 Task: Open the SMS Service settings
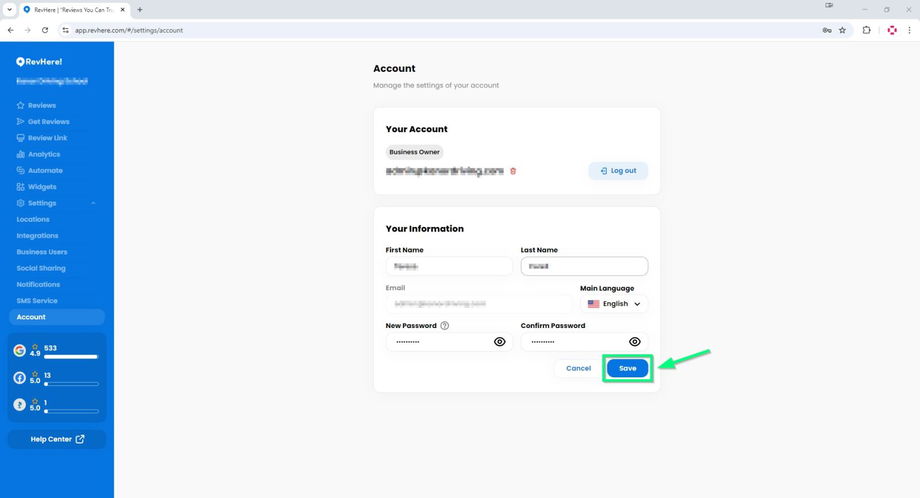tap(37, 300)
